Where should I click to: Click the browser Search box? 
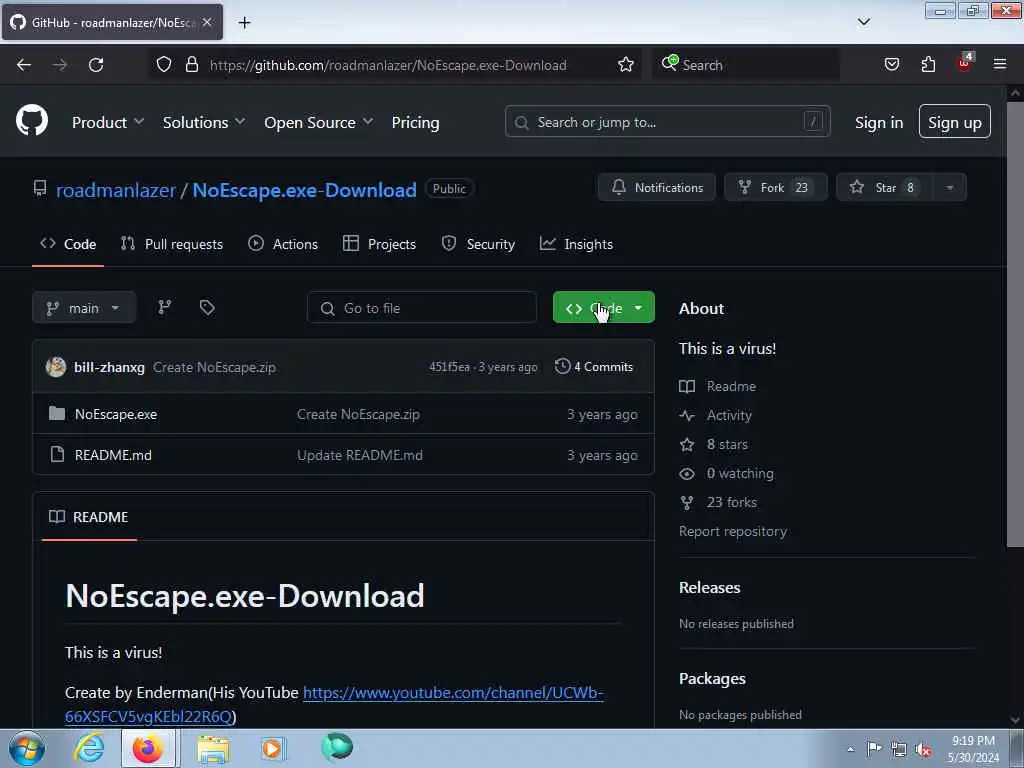(x=746, y=65)
